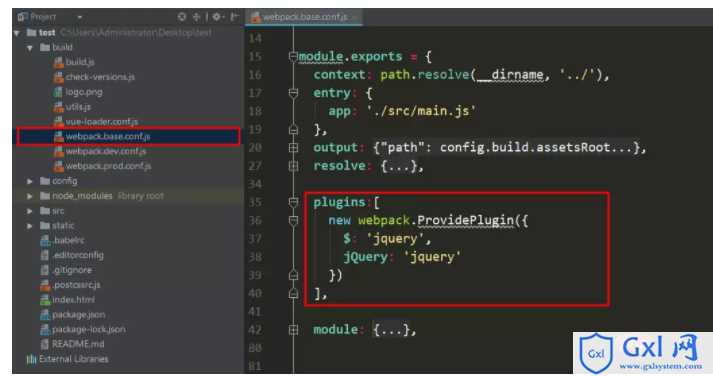Click the Project tool window icon
Viewport: 713px width, 376px height.
(x=22, y=17)
